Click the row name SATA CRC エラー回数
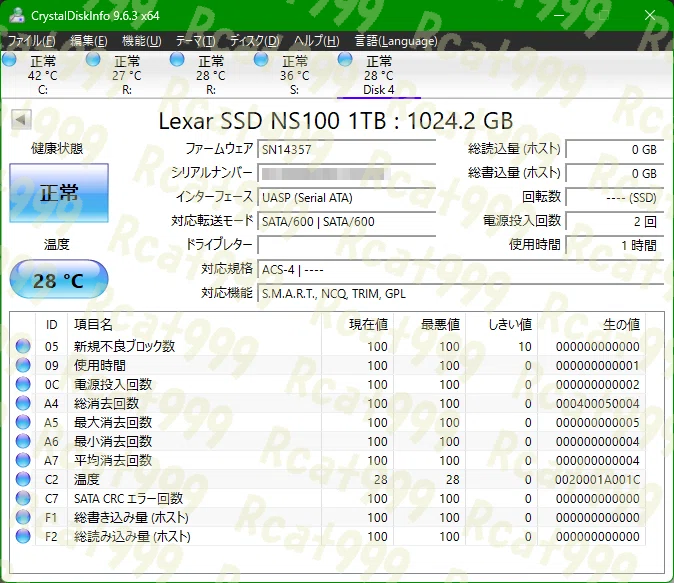This screenshot has height=583, width=674. 129,498
